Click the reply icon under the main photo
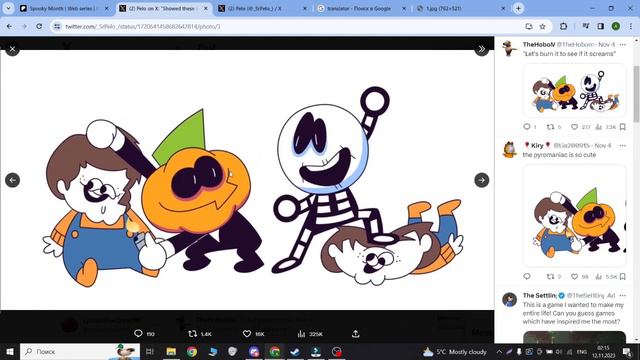The image size is (640, 360). (x=138, y=334)
